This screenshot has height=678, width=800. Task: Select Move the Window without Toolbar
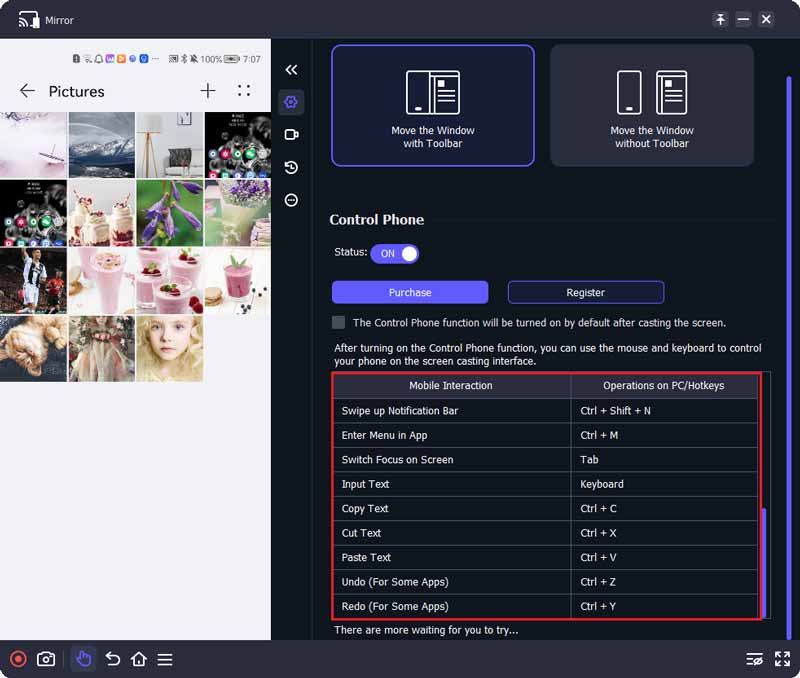[652, 105]
